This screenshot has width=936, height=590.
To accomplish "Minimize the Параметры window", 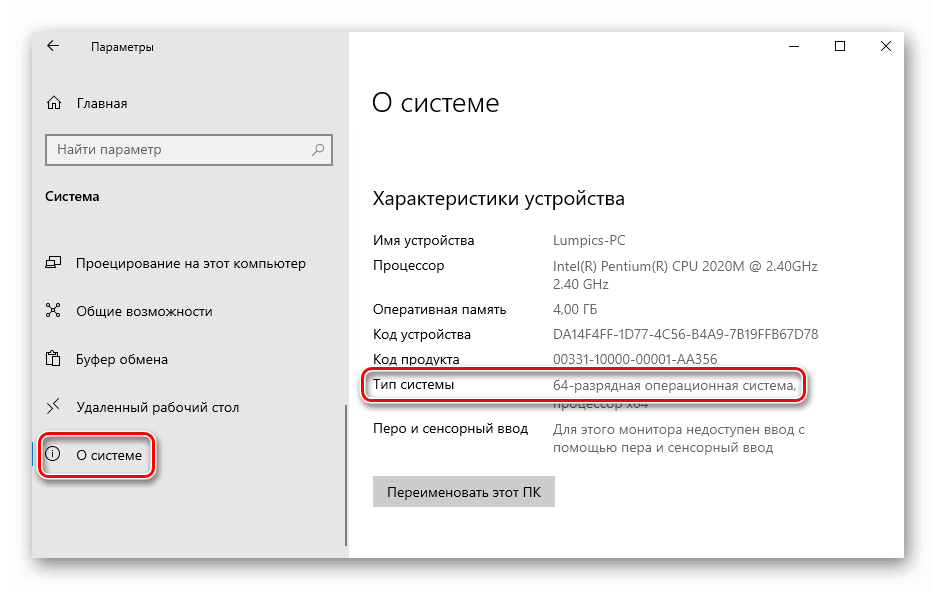I will pyautogui.click(x=794, y=47).
